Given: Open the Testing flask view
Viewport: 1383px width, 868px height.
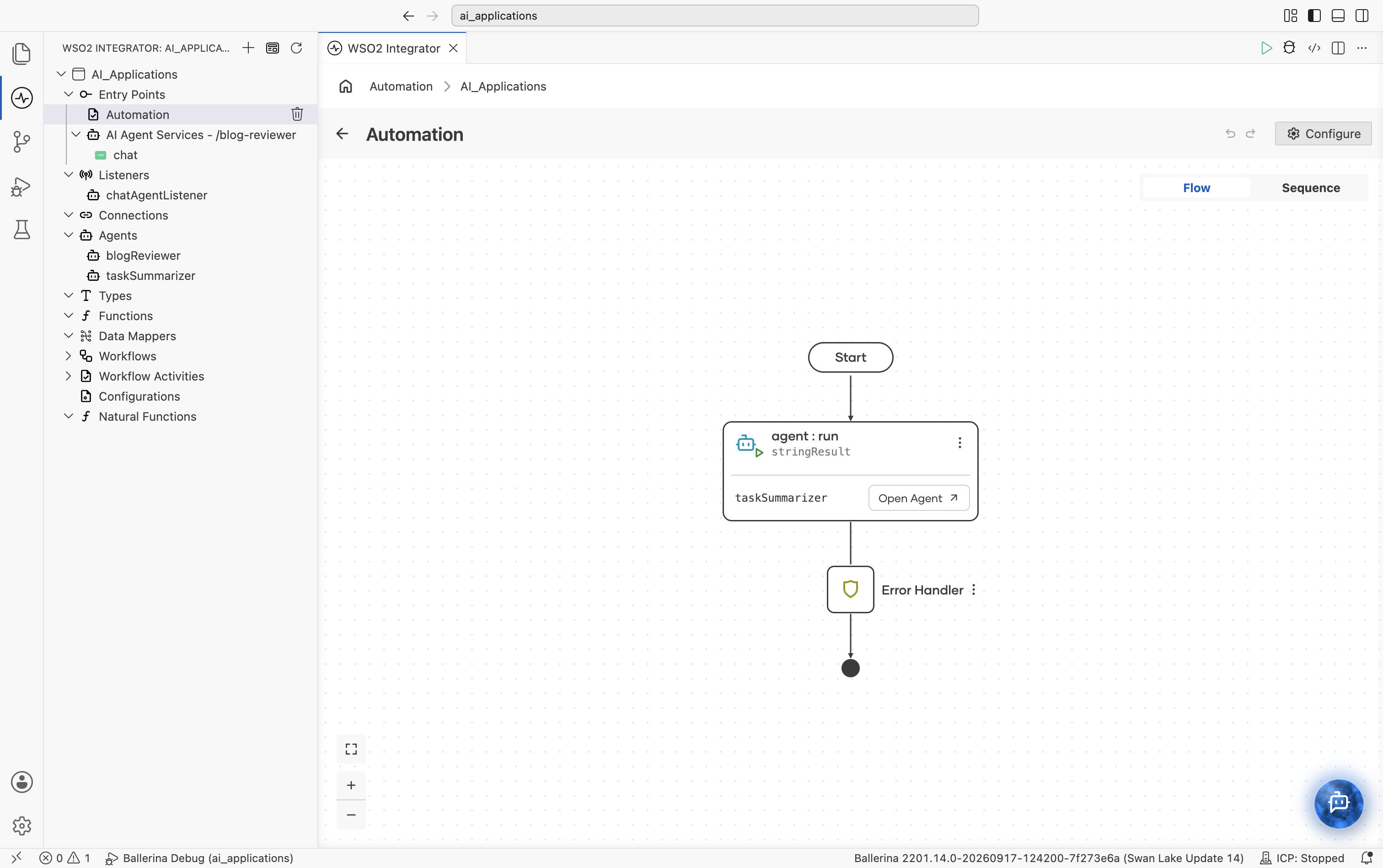Looking at the screenshot, I should click(x=21, y=230).
